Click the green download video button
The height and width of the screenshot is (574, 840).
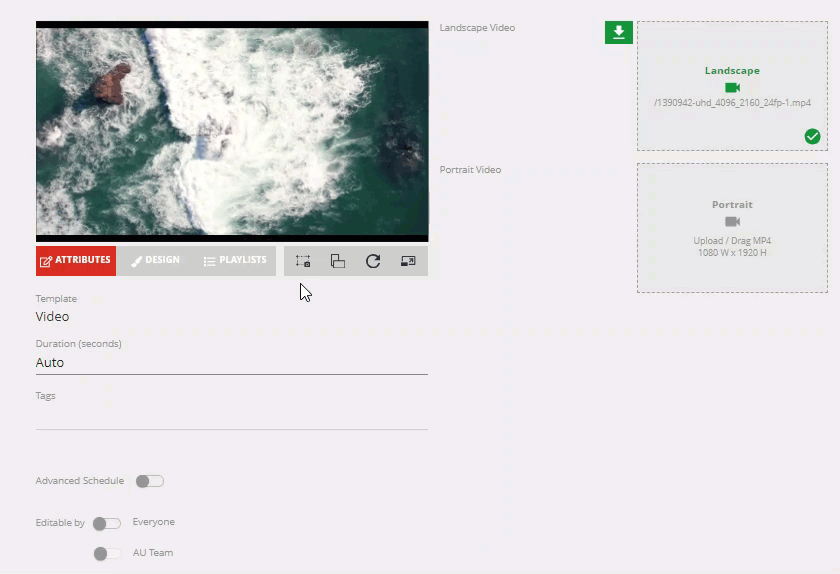(x=619, y=33)
